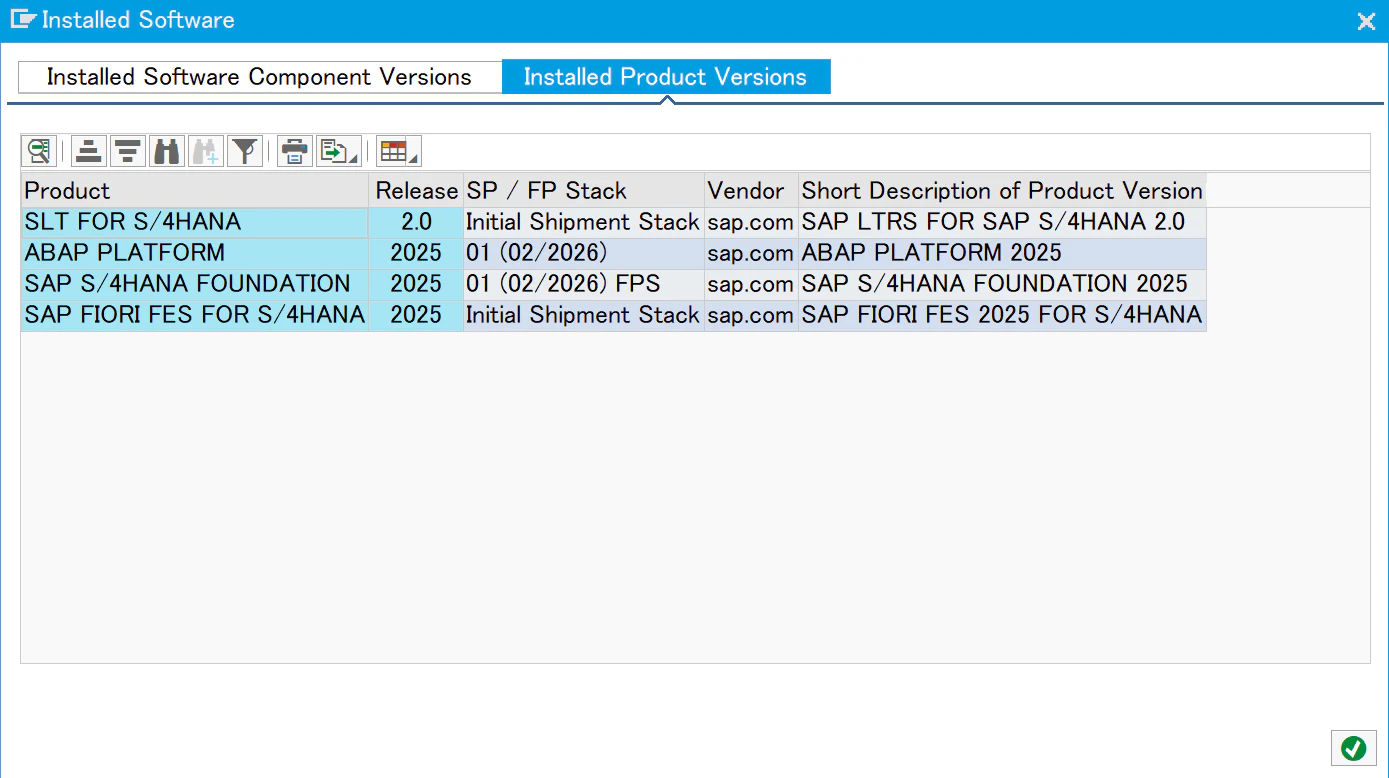Open the Export dropdown in the toolbar
Screen dimensions: 1389x778
[x=339, y=152]
